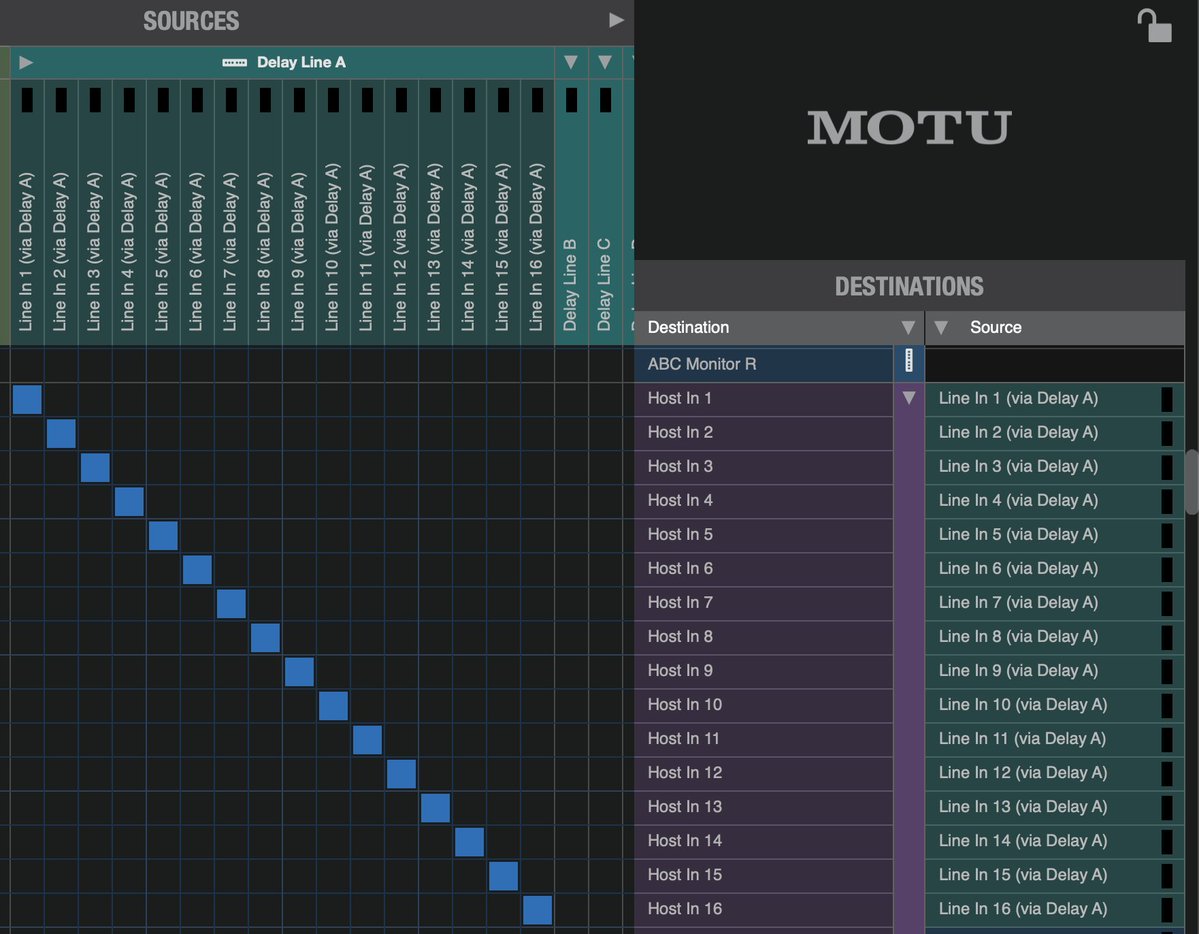Select the ABC Monitor R destination row
Screen dimensions: 1199x934
tap(764, 364)
